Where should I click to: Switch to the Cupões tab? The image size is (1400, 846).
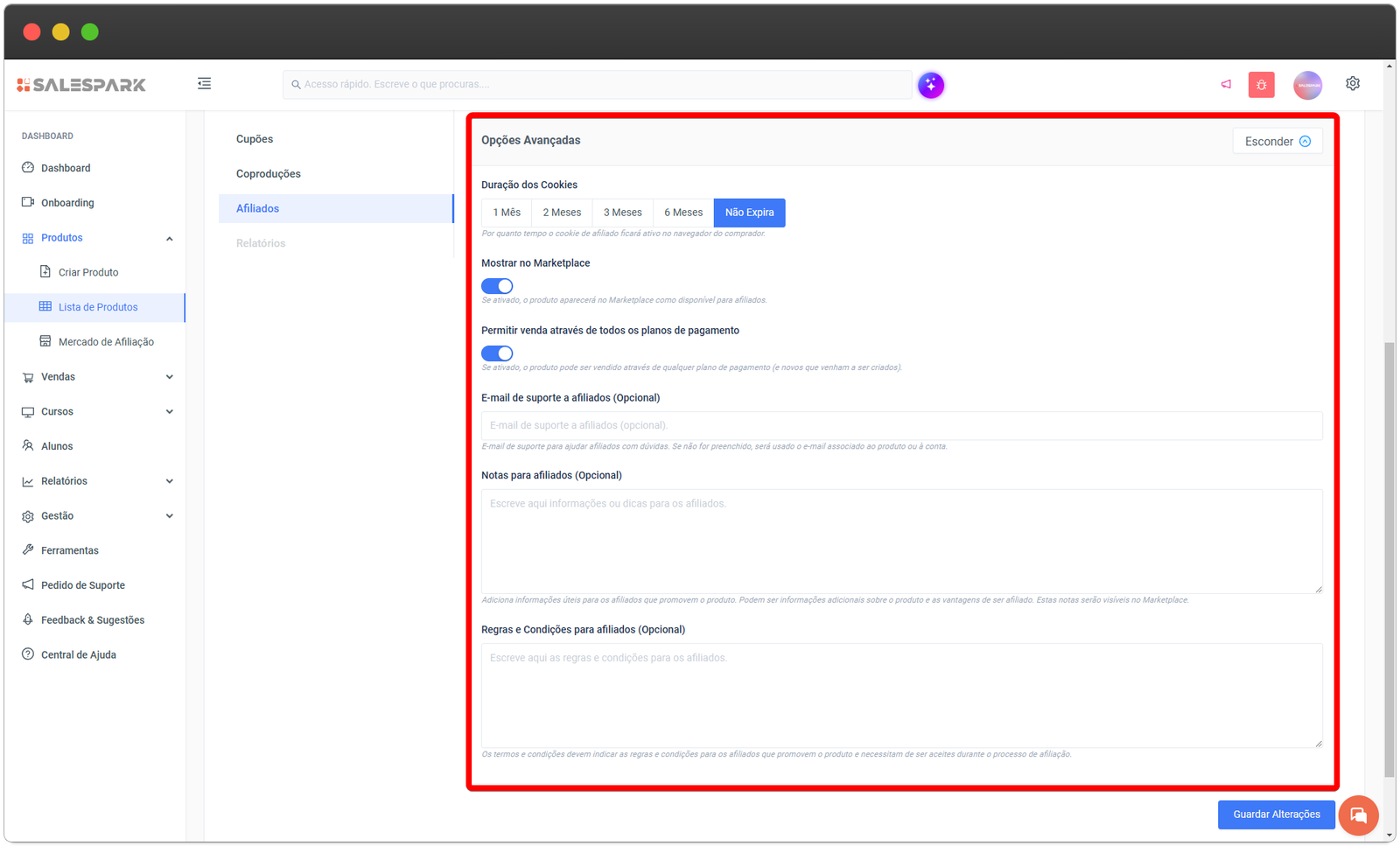(x=255, y=139)
